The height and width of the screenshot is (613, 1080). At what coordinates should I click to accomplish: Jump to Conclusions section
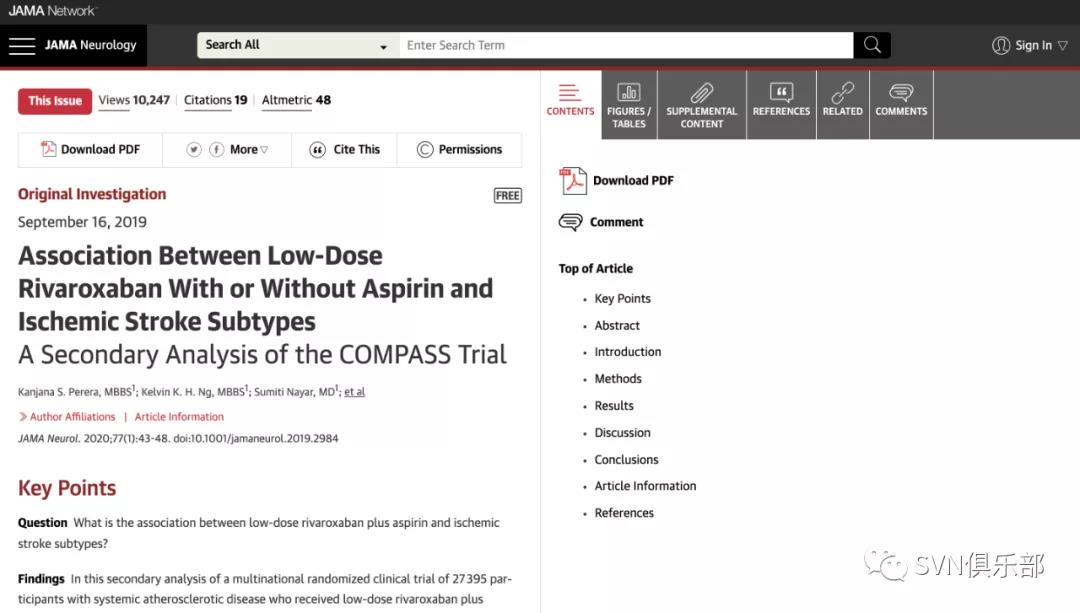click(626, 459)
